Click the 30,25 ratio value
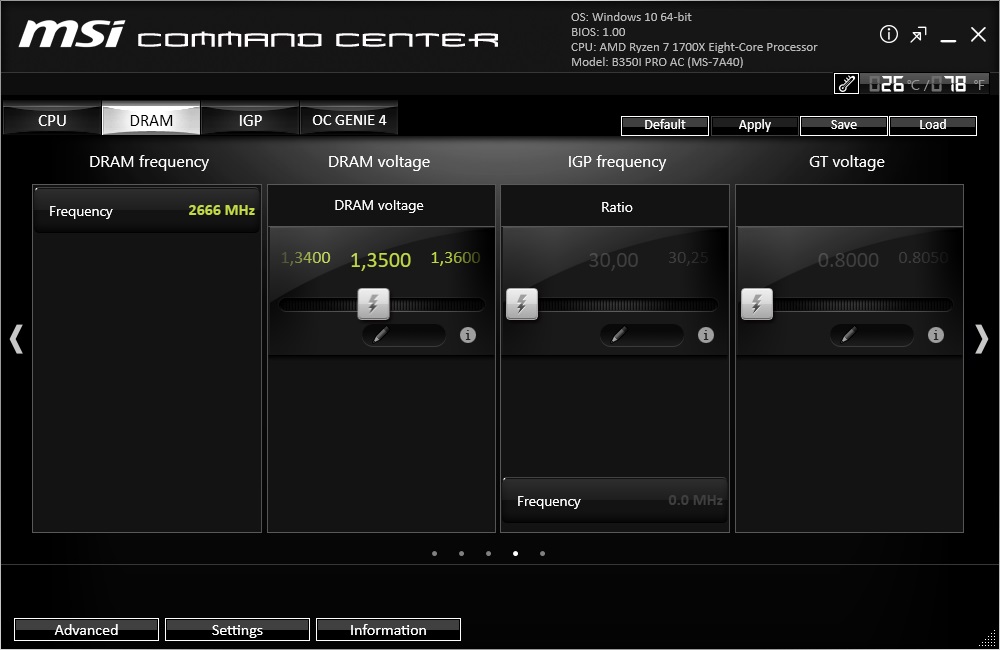 coord(688,258)
